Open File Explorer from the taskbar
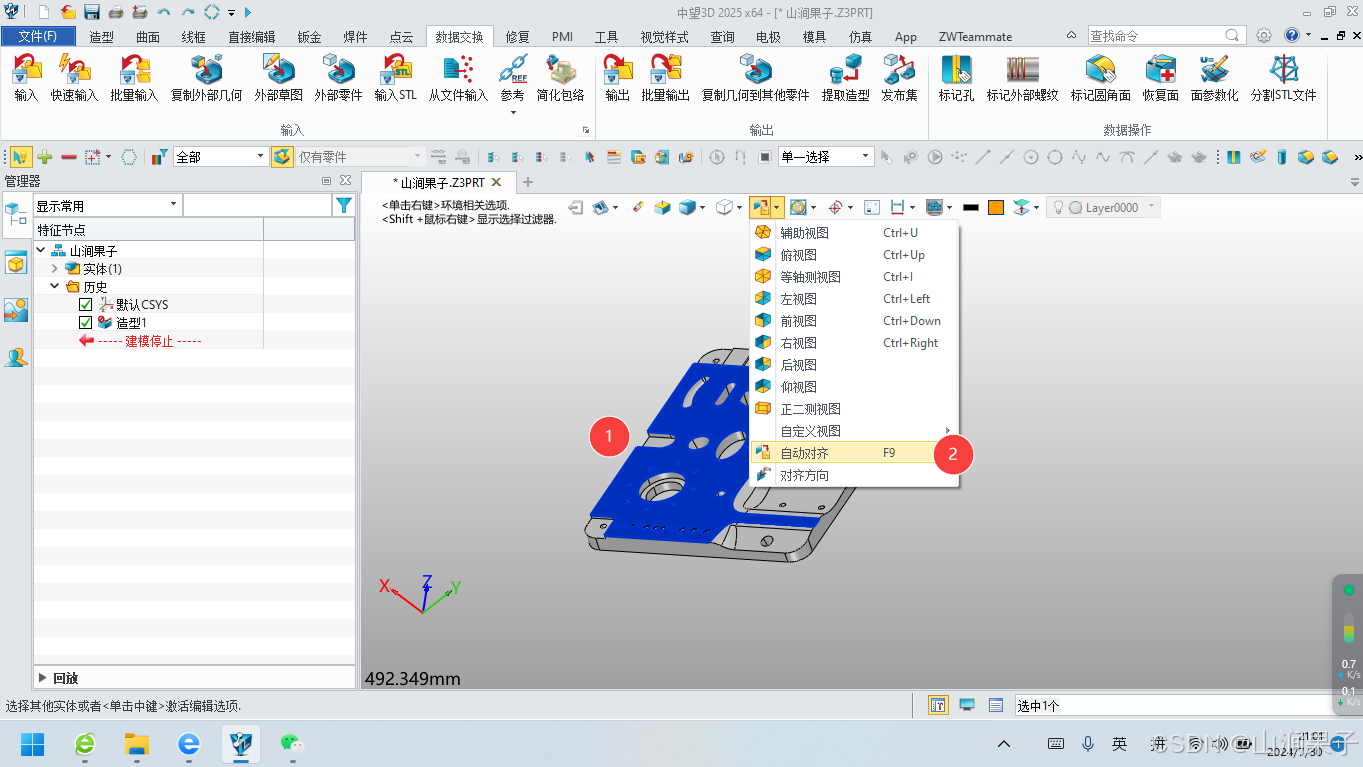The width and height of the screenshot is (1363, 767). coord(136,743)
